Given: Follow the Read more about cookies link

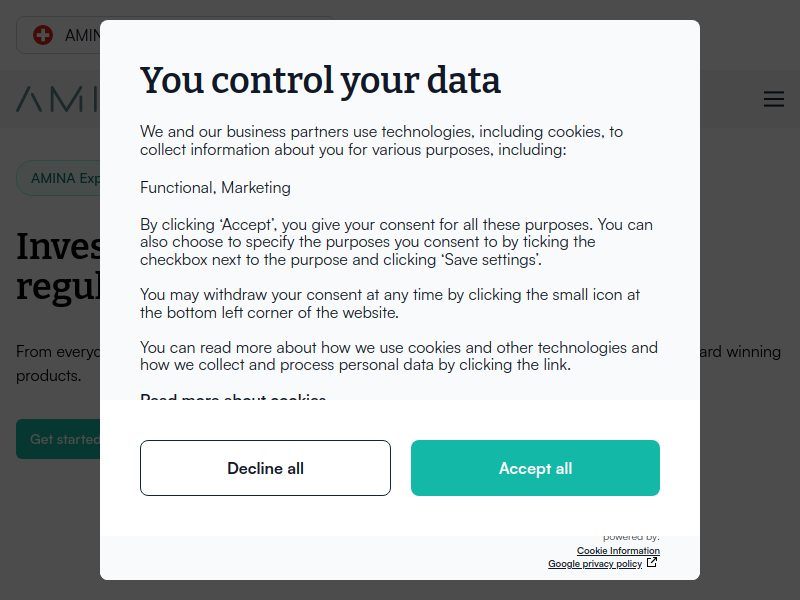Looking at the screenshot, I should click(x=233, y=399).
